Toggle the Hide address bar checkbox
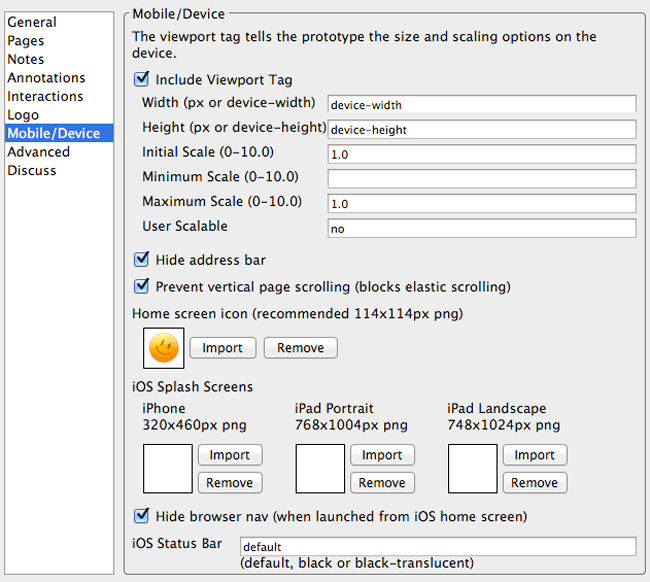The width and height of the screenshot is (650, 582). (x=142, y=260)
